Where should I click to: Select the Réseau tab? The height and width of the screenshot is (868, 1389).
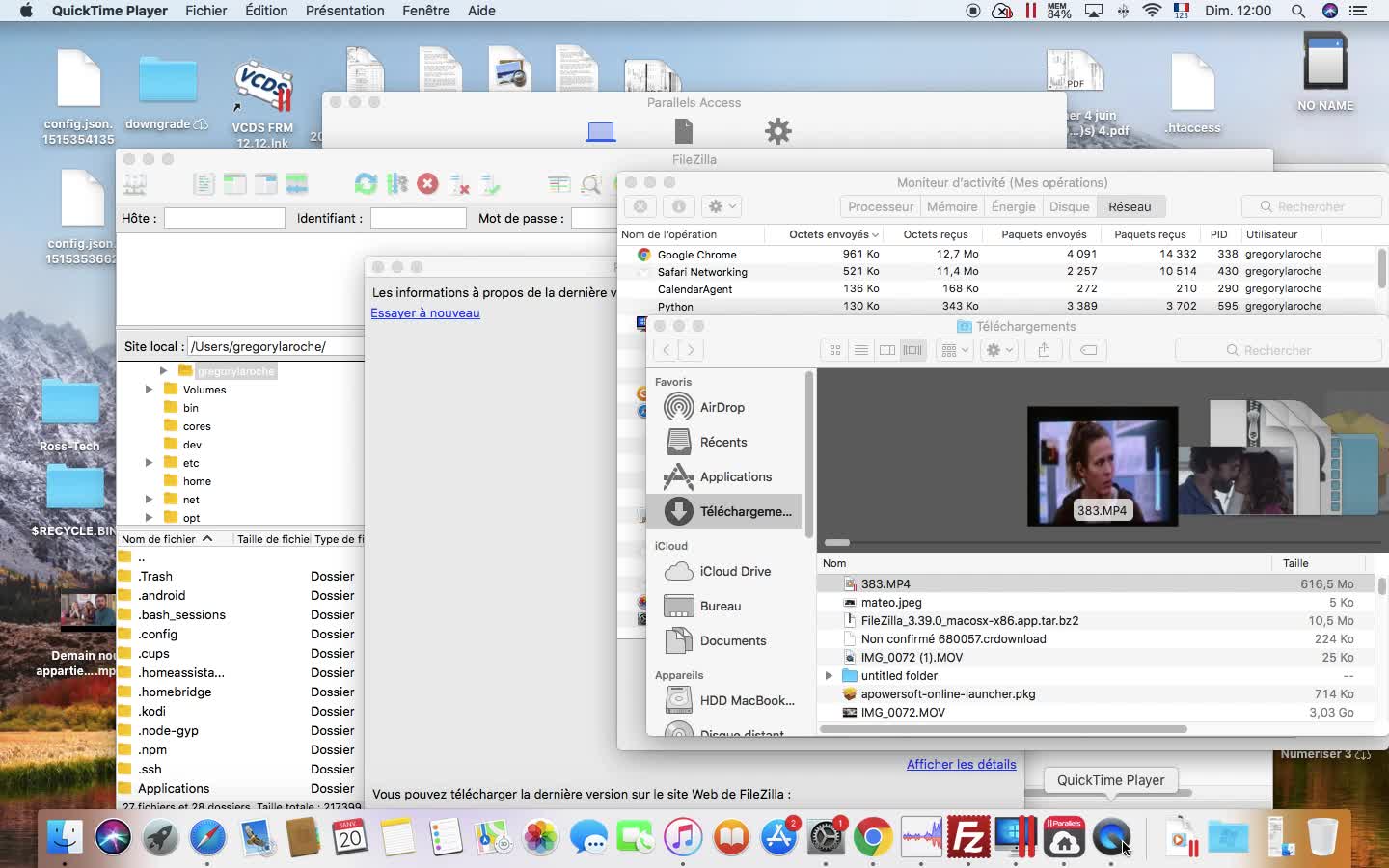tap(1130, 206)
